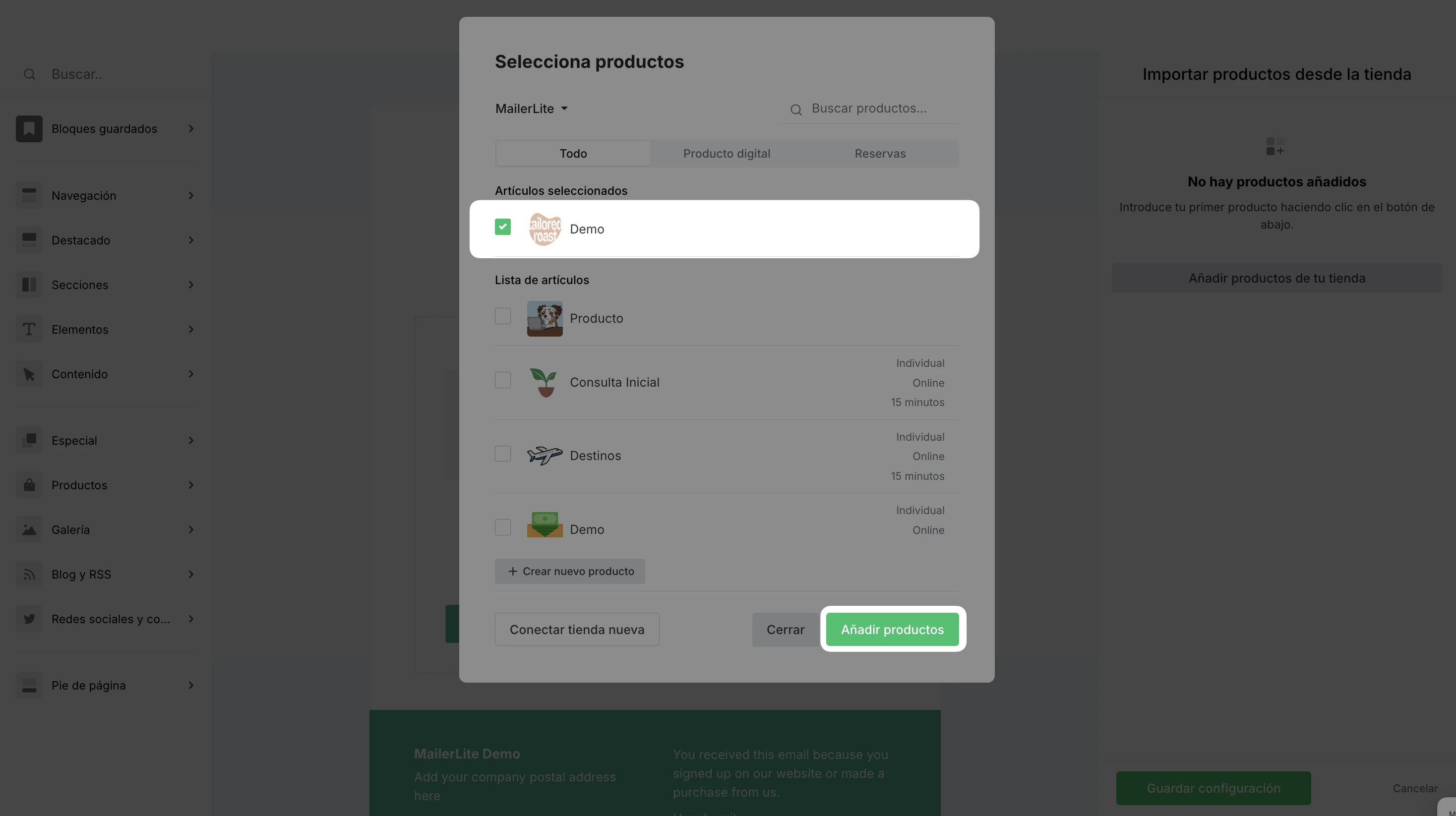Expand the Elementos chevron
The width and height of the screenshot is (1456, 816).
tap(191, 330)
